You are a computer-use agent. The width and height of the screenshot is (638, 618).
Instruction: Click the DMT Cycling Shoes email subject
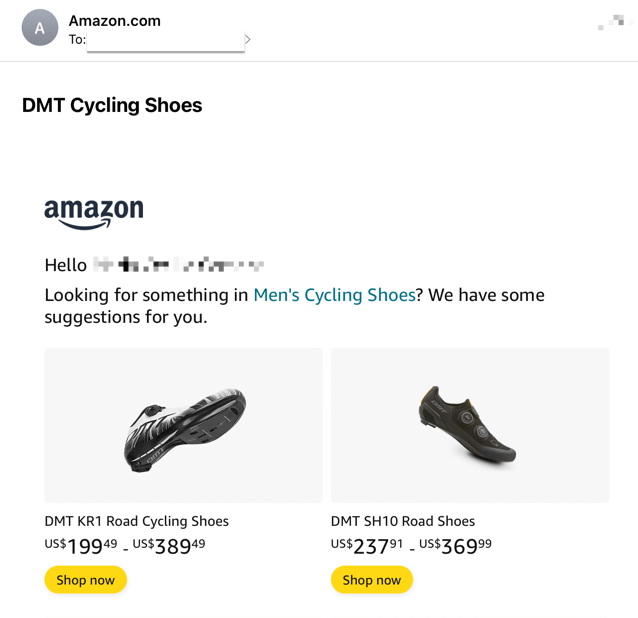112,105
